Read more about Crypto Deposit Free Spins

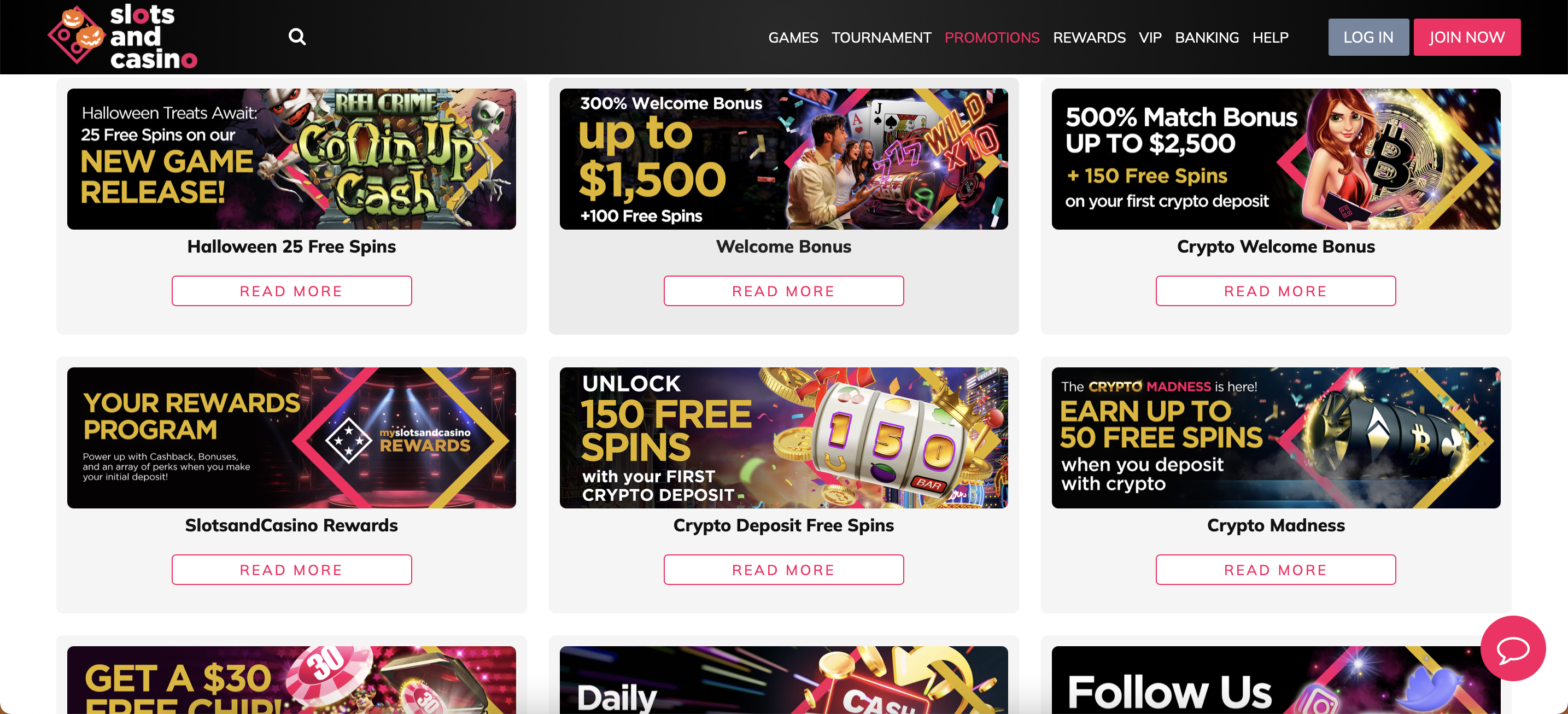[x=783, y=570]
